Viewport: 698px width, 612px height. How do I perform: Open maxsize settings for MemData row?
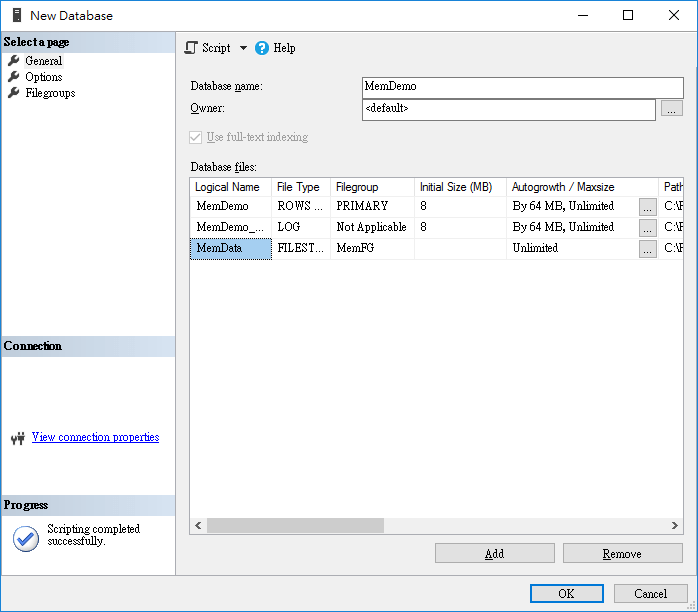[648, 248]
